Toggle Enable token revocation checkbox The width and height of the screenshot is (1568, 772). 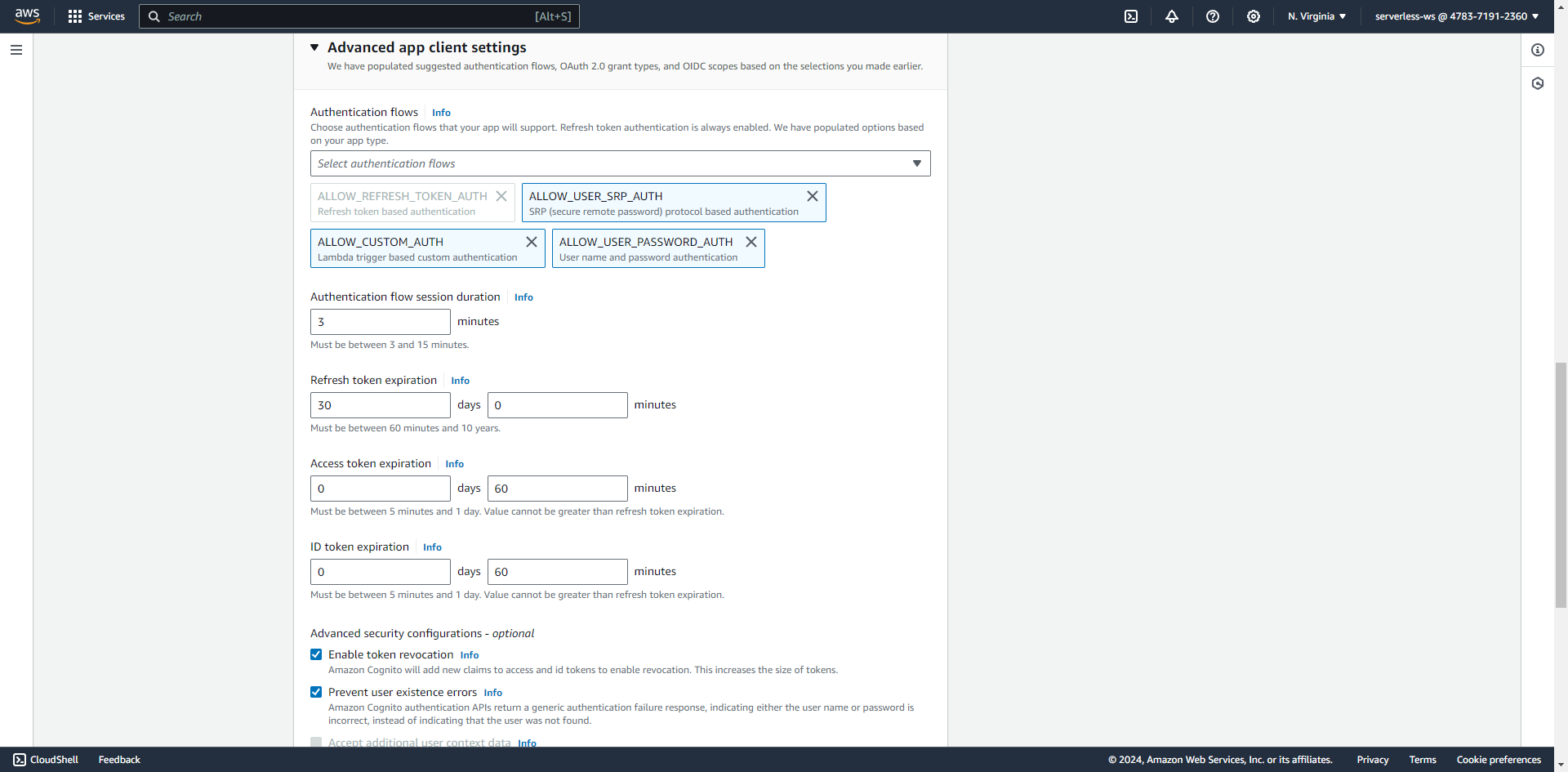316,654
